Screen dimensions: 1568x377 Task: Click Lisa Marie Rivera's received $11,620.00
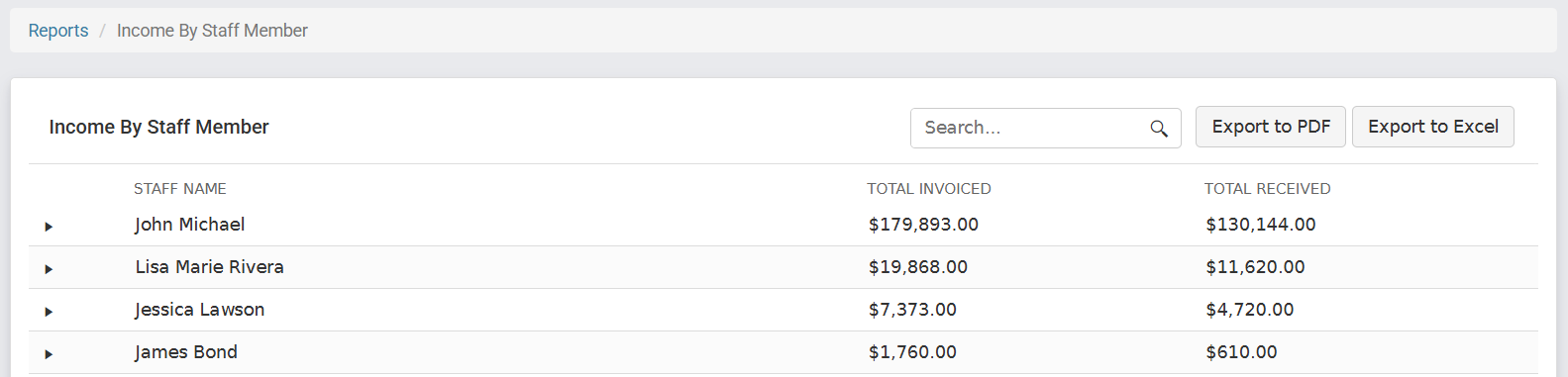1255,267
